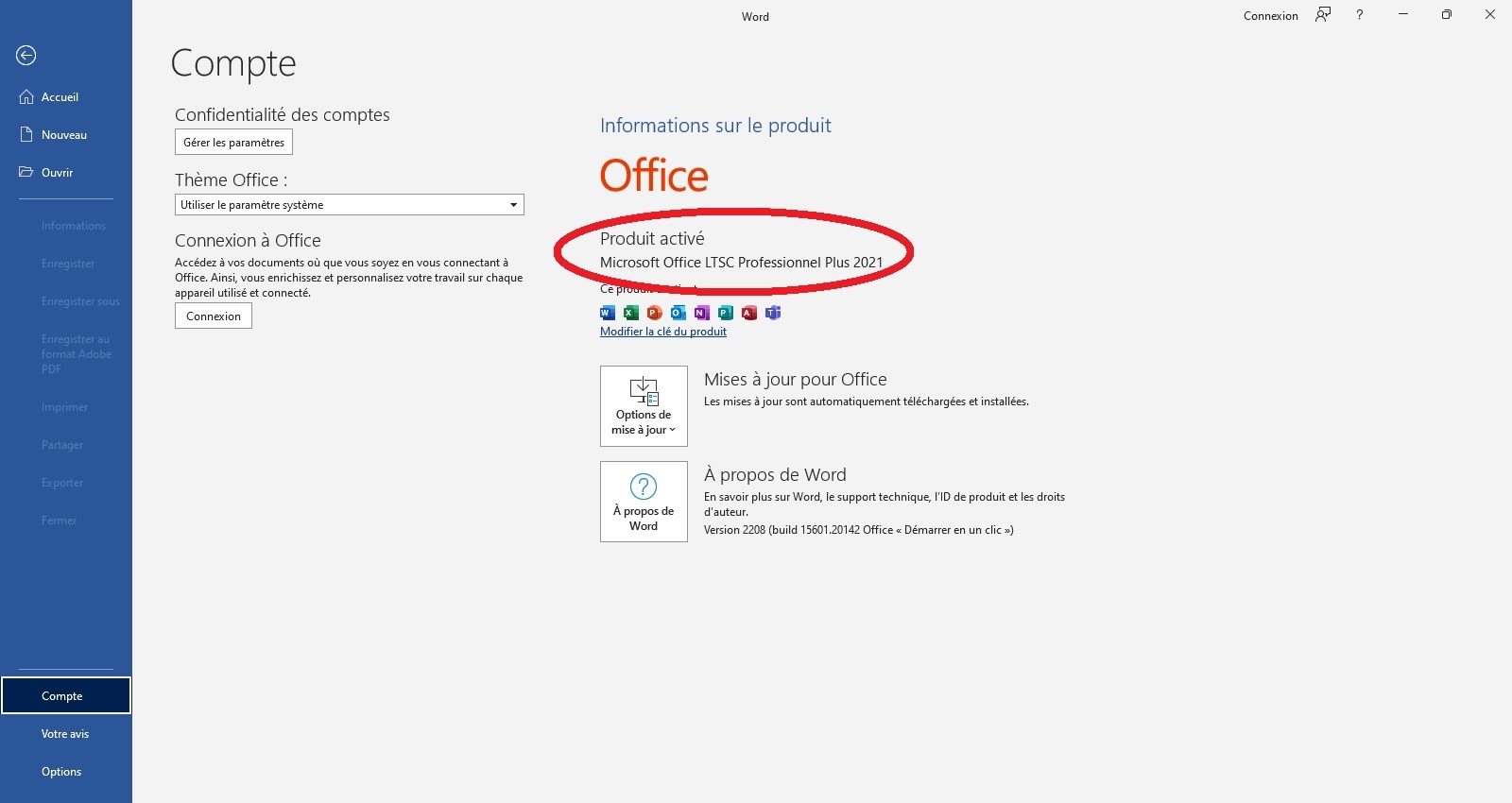
Task: Open the feedback person icon in title bar
Action: 1323,15
